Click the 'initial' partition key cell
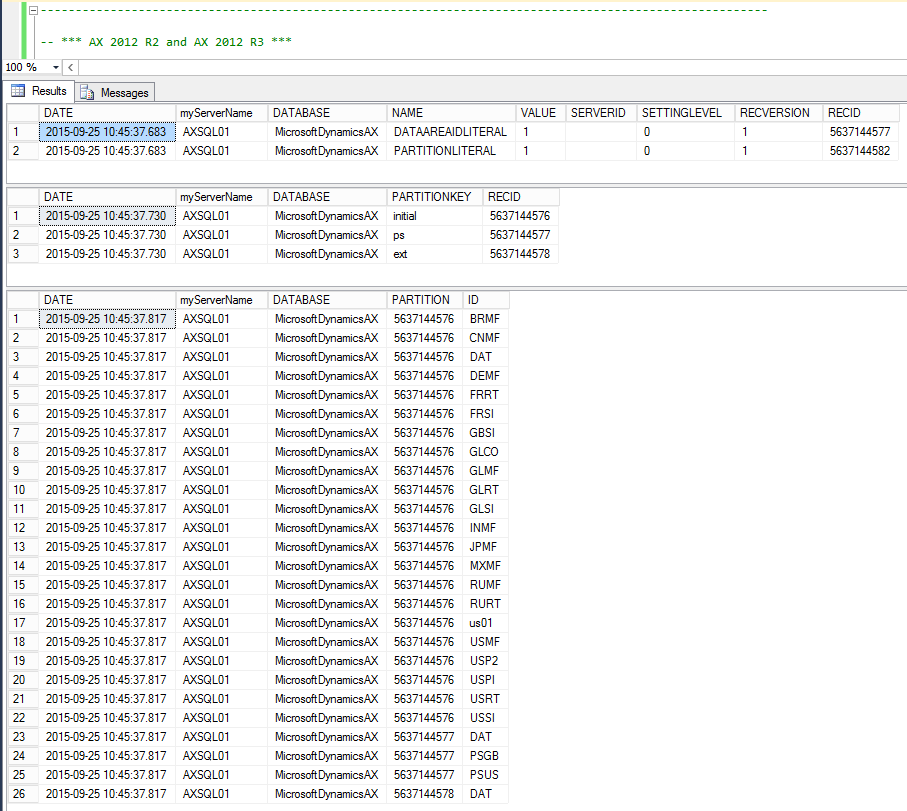The height and width of the screenshot is (811, 907). pyautogui.click(x=405, y=216)
